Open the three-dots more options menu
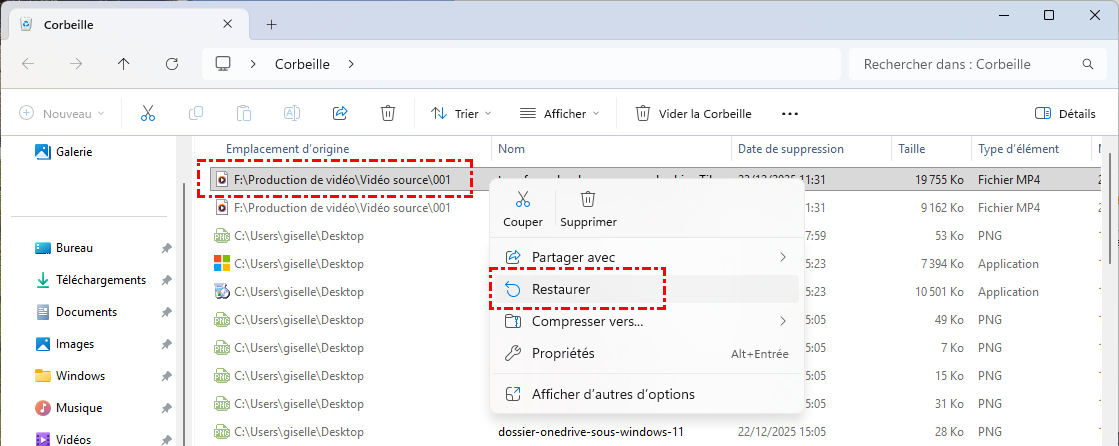The image size is (1119, 446). coord(790,113)
